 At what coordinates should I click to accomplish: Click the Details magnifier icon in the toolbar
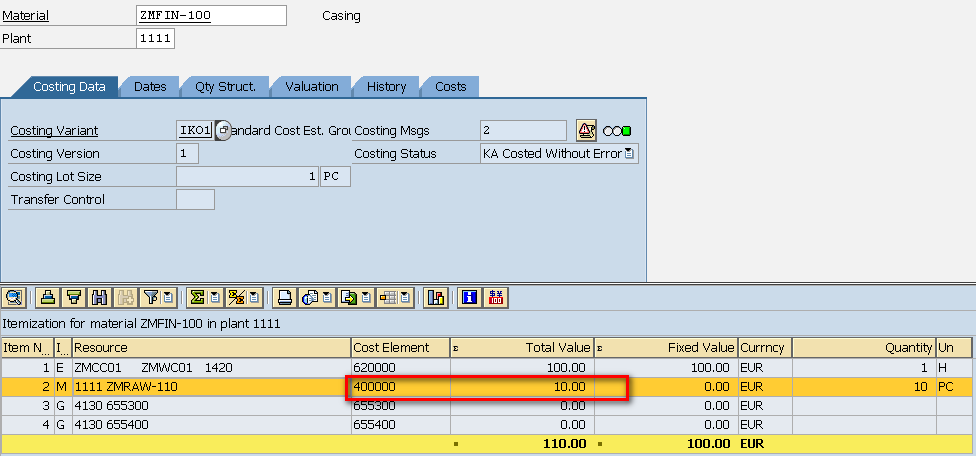click(14, 297)
